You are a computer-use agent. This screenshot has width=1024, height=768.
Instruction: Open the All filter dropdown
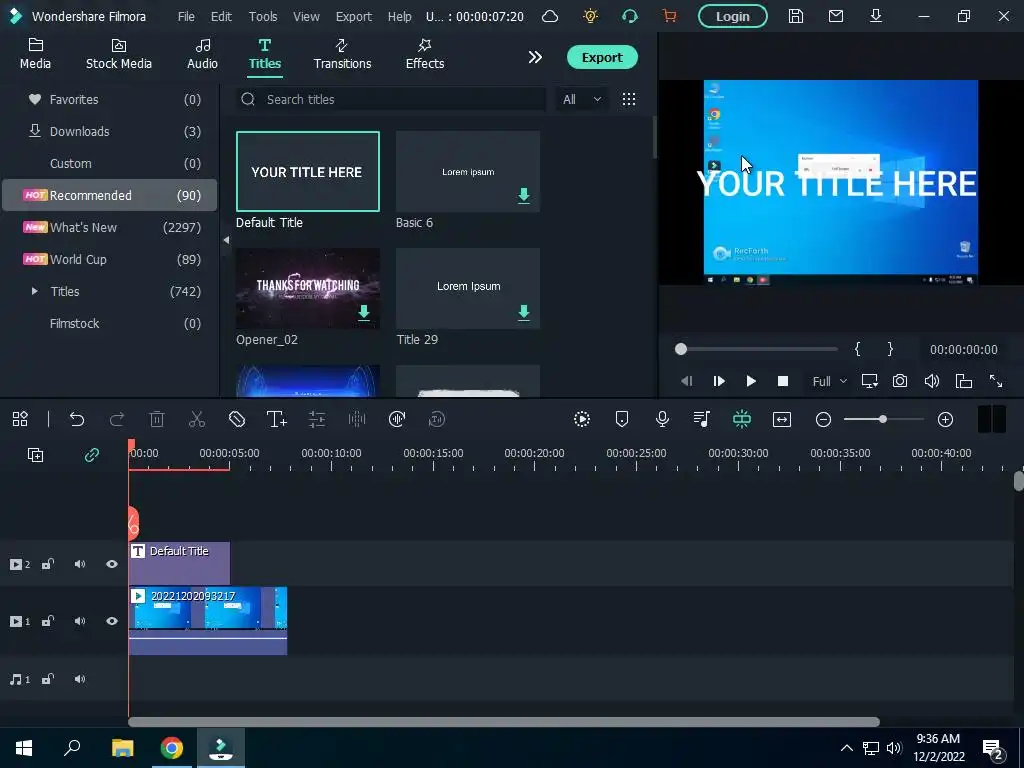click(581, 99)
